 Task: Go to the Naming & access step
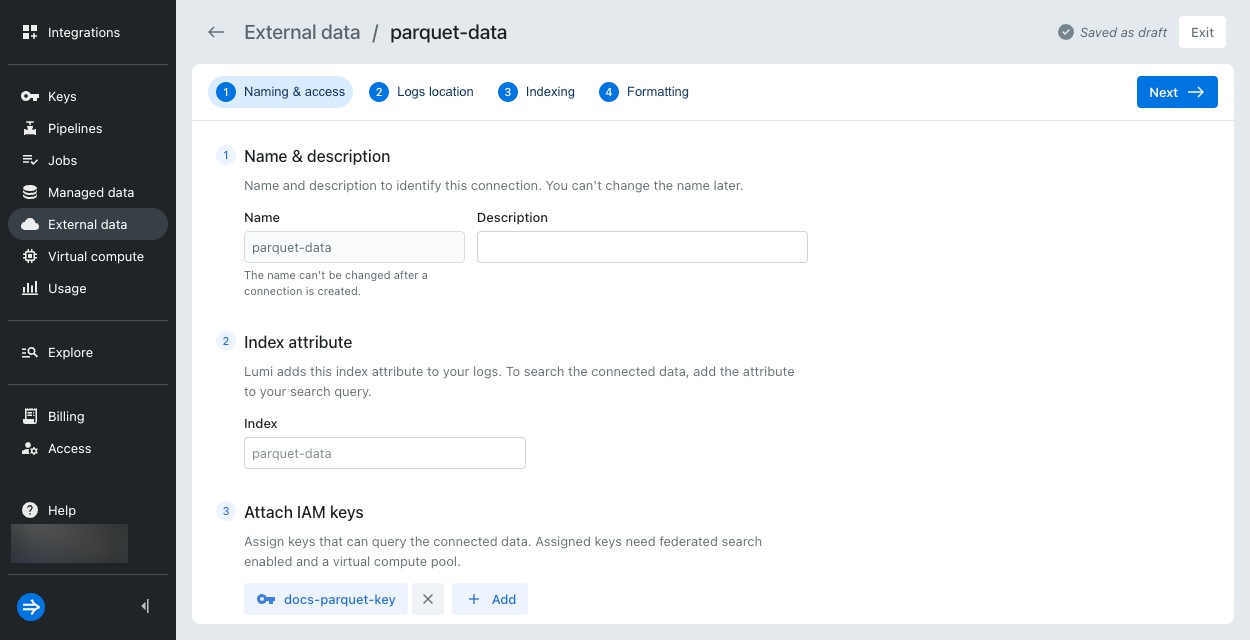[280, 92]
